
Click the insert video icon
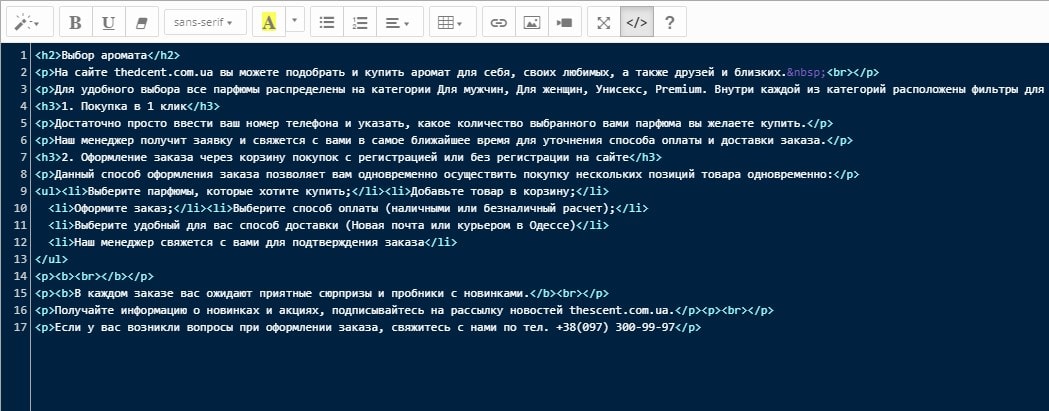[x=564, y=22]
